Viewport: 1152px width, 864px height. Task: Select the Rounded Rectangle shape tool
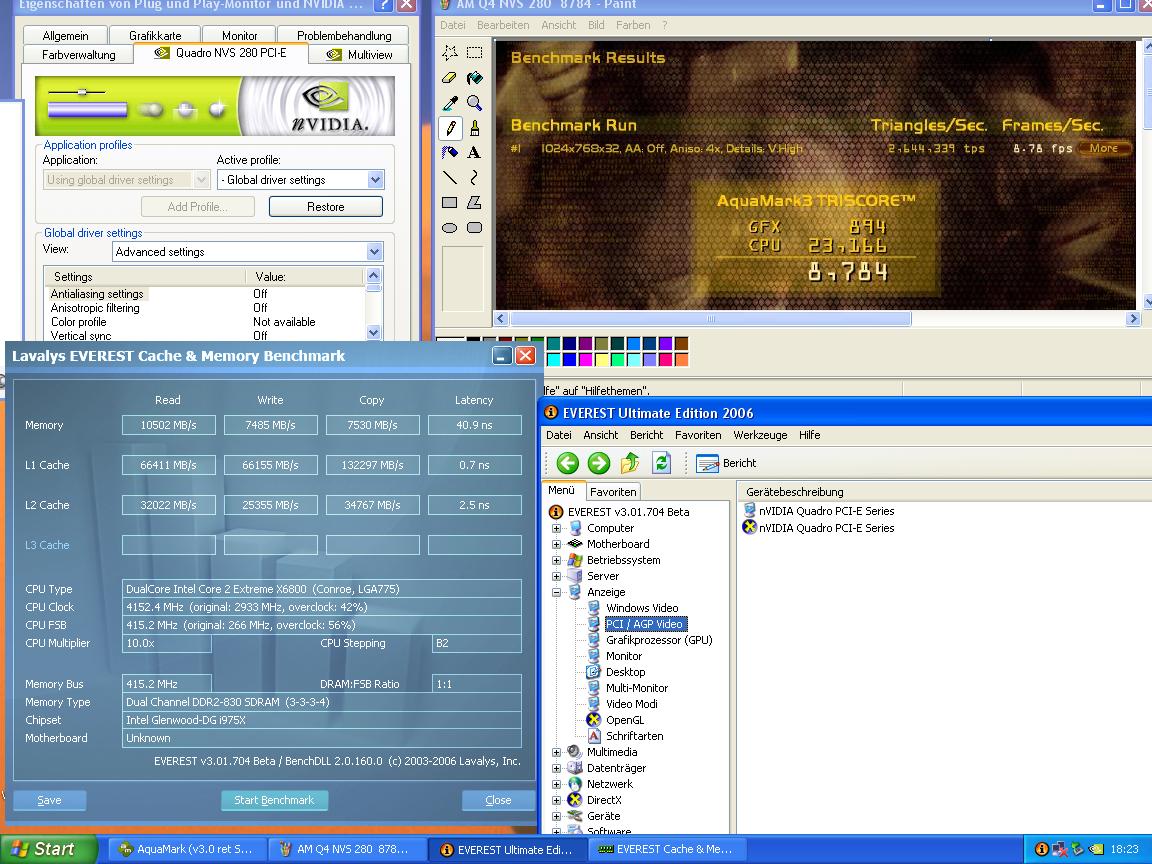pos(475,228)
